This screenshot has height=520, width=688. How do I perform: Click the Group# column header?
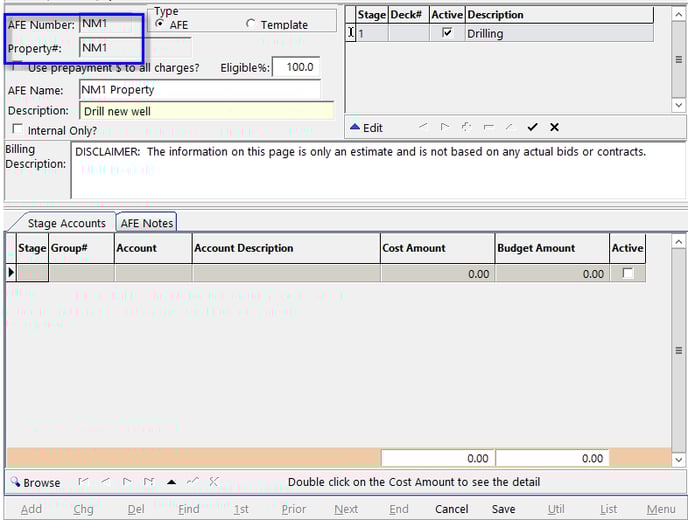pos(82,248)
